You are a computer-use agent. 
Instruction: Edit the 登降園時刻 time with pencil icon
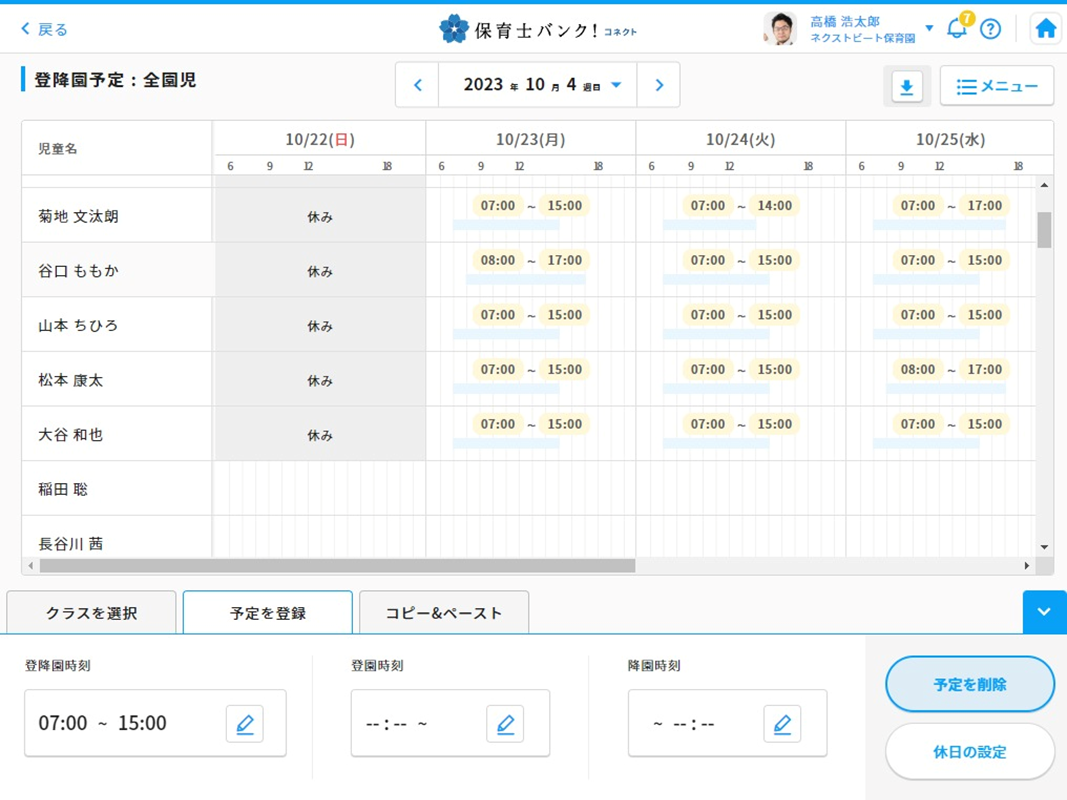pyautogui.click(x=244, y=723)
